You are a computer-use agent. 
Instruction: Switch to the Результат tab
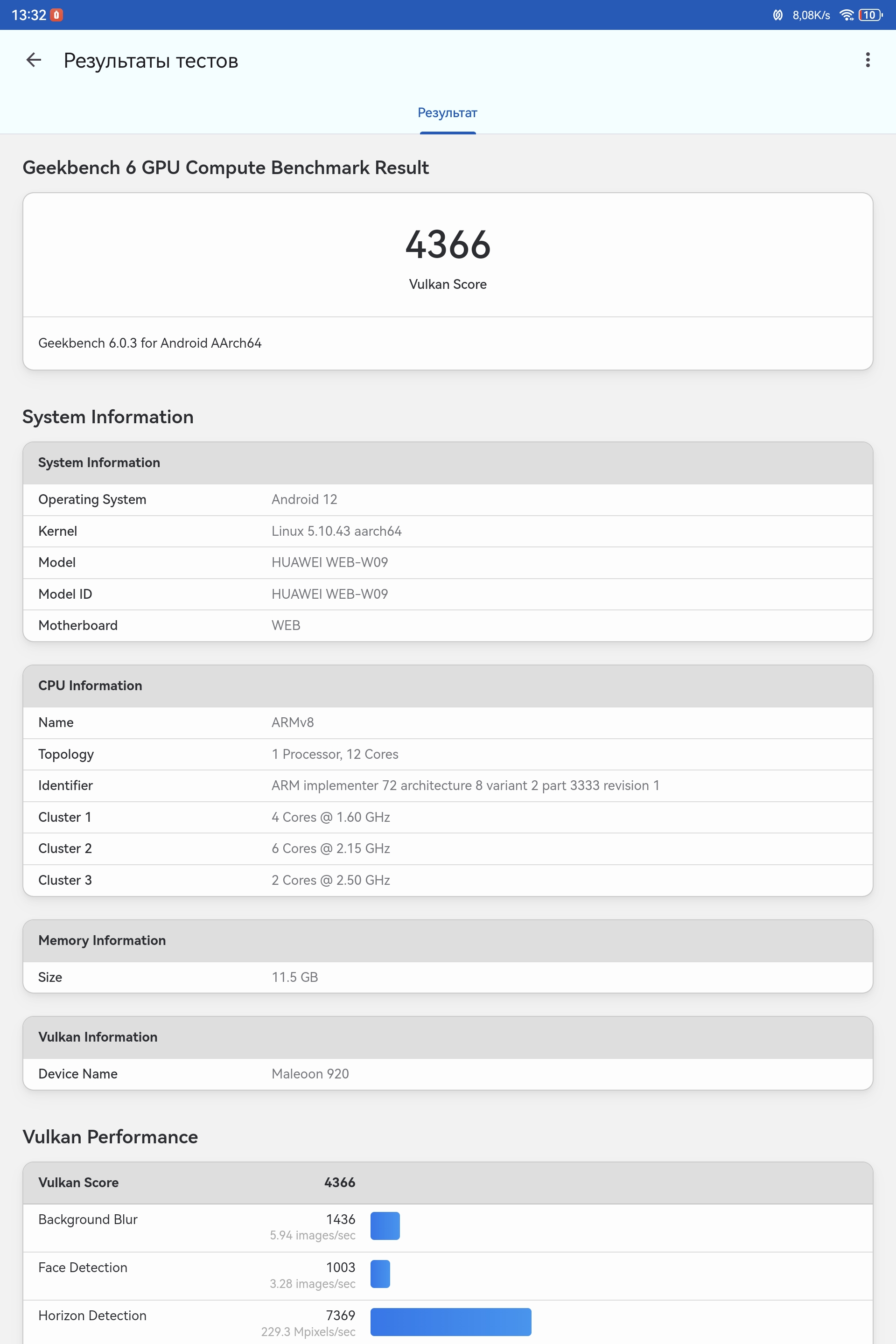pos(448,113)
